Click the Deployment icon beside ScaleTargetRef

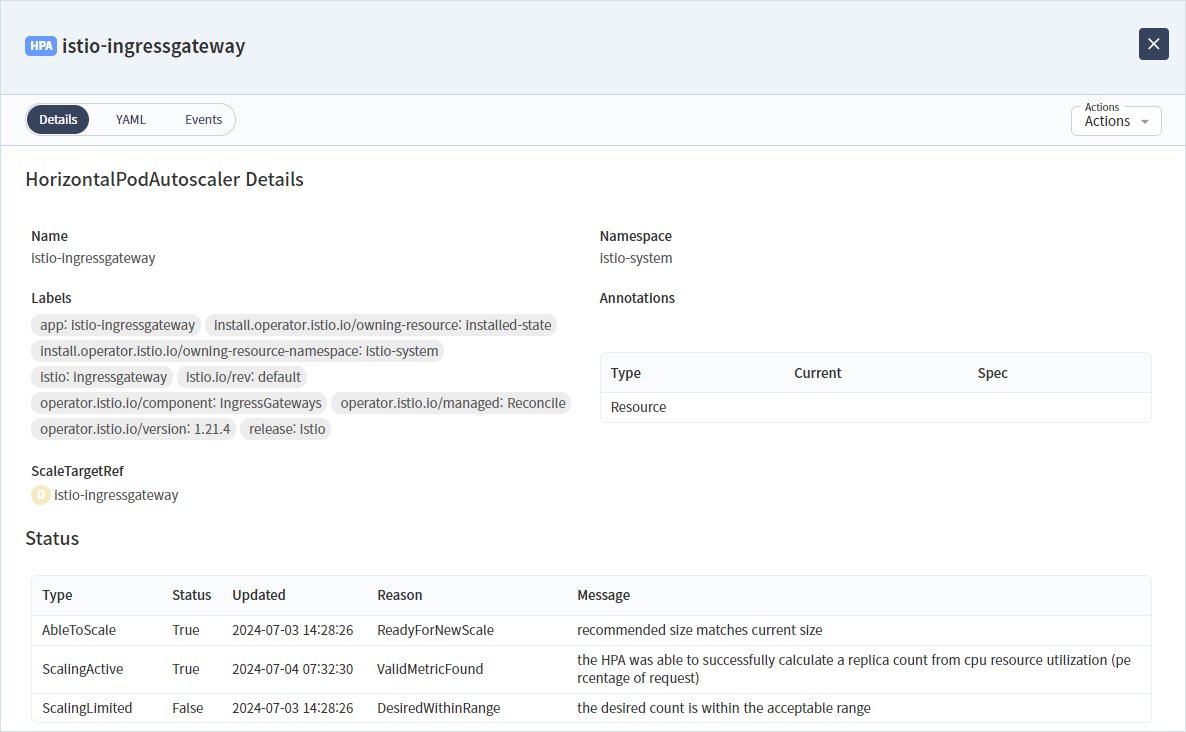click(41, 495)
